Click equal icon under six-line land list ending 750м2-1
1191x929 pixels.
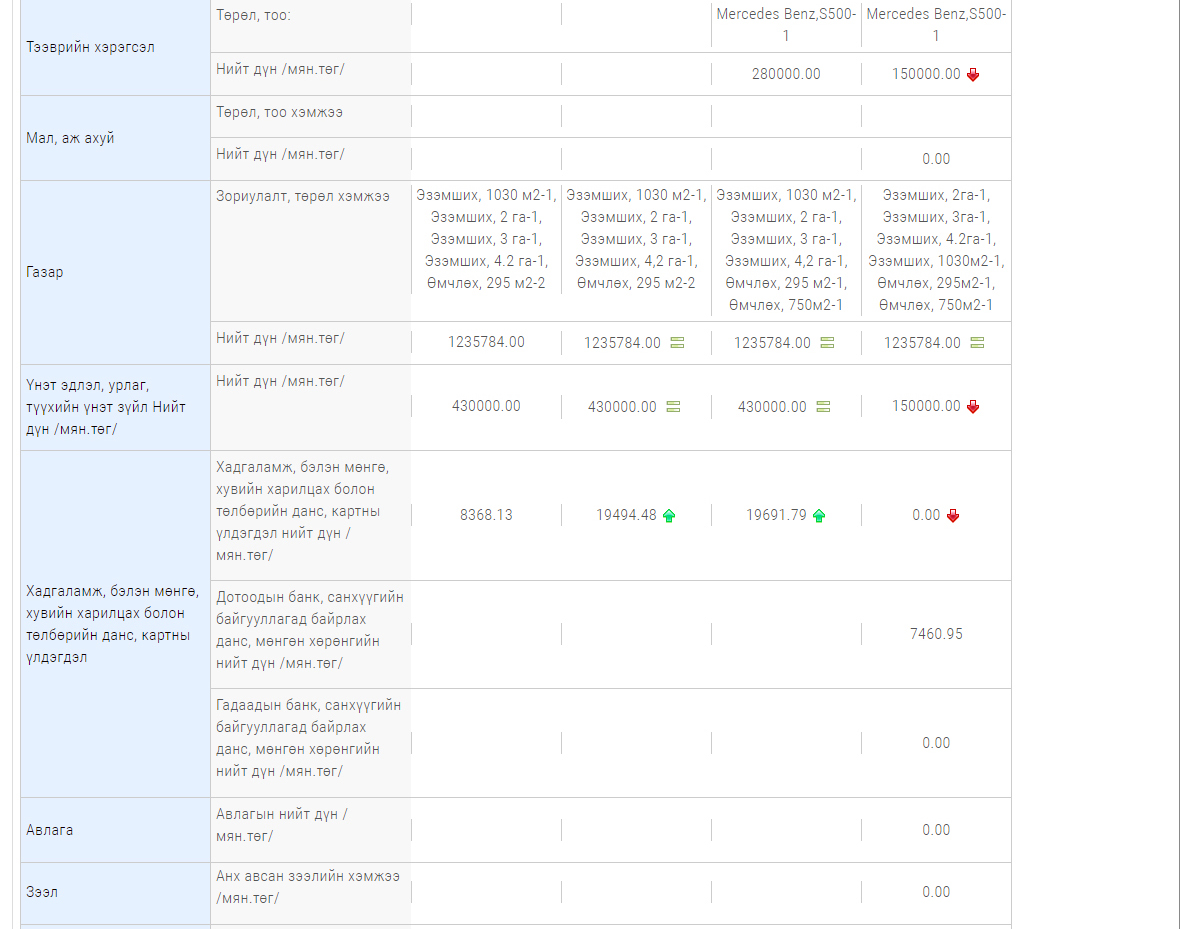827,343
